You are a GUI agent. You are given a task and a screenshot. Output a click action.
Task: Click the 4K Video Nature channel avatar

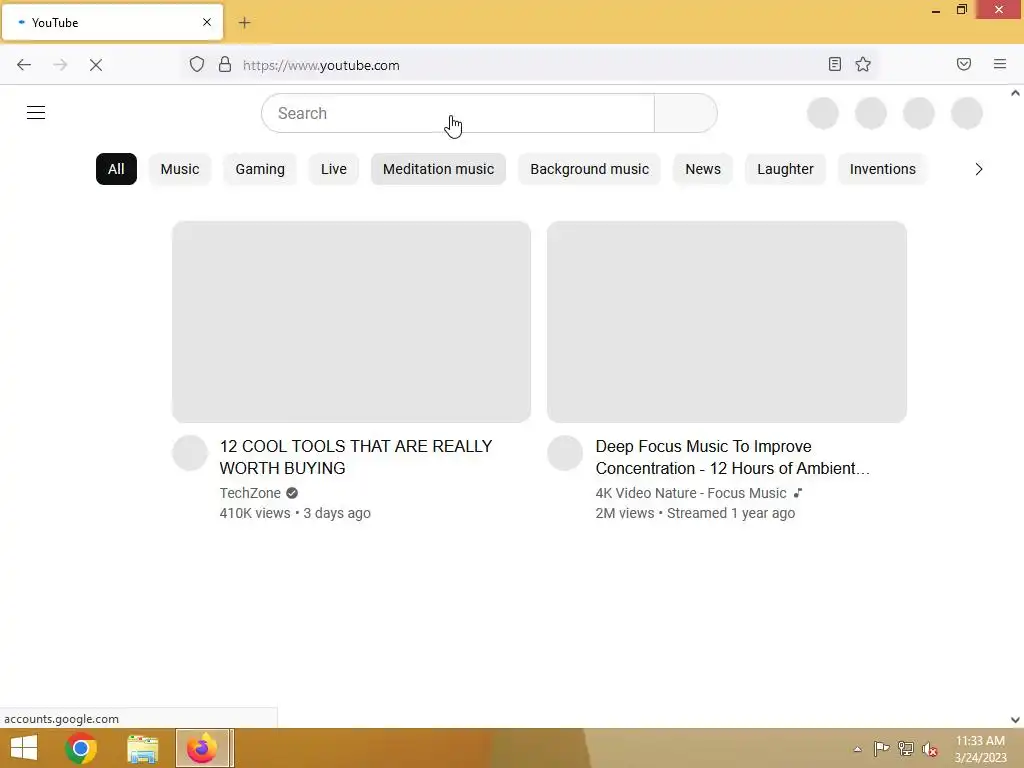(565, 453)
